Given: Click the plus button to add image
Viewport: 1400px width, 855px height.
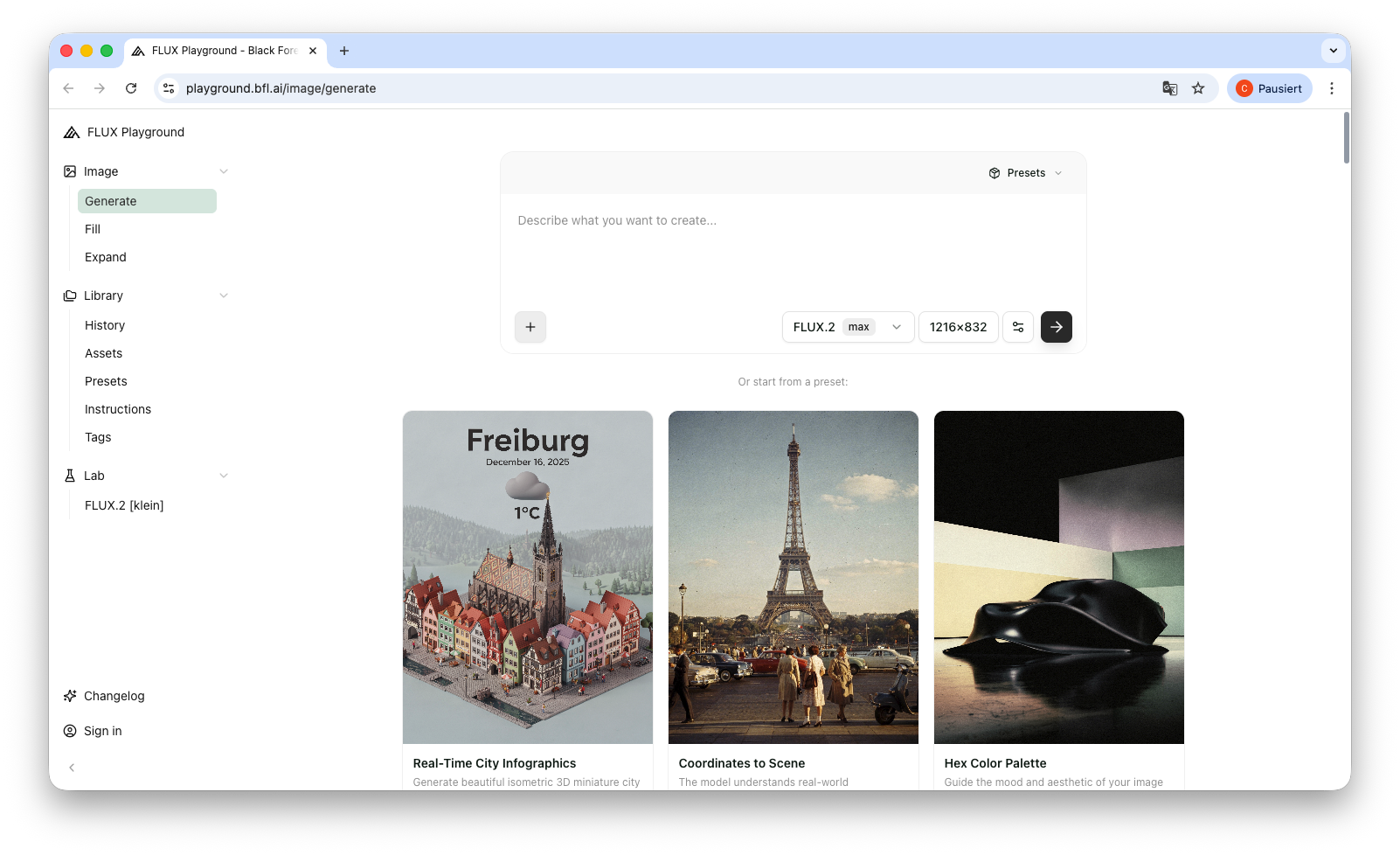Looking at the screenshot, I should [530, 327].
